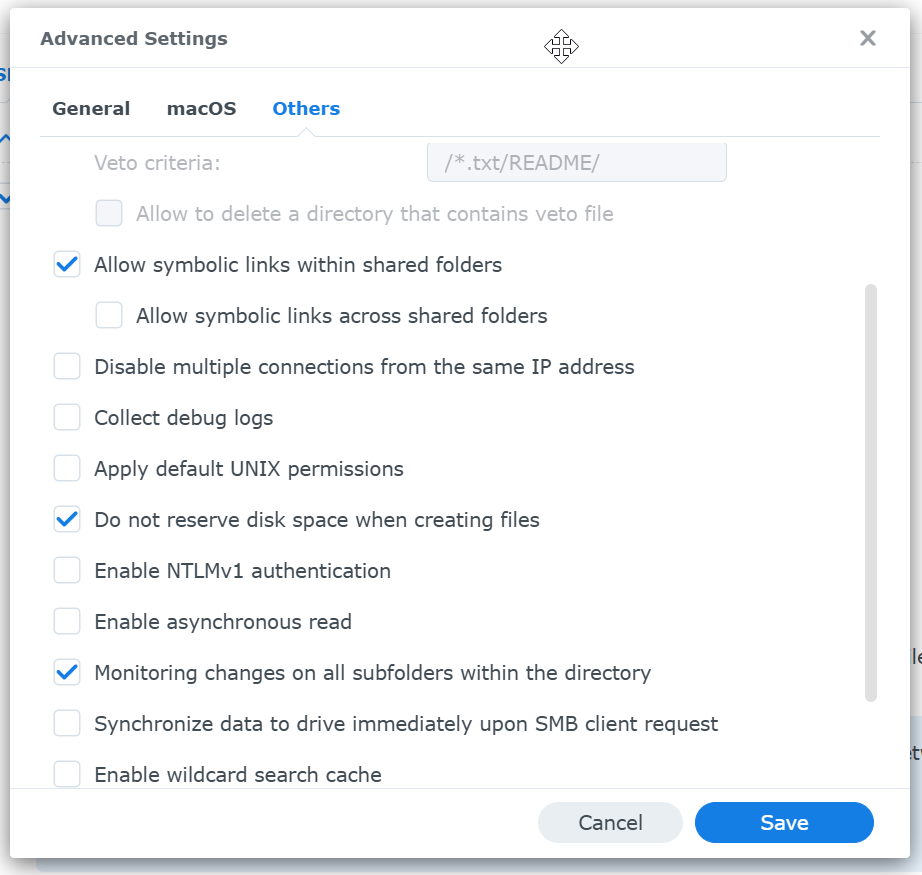Enable NTLMv1 authentication checkbox
922x875 pixels.
pos(67,571)
